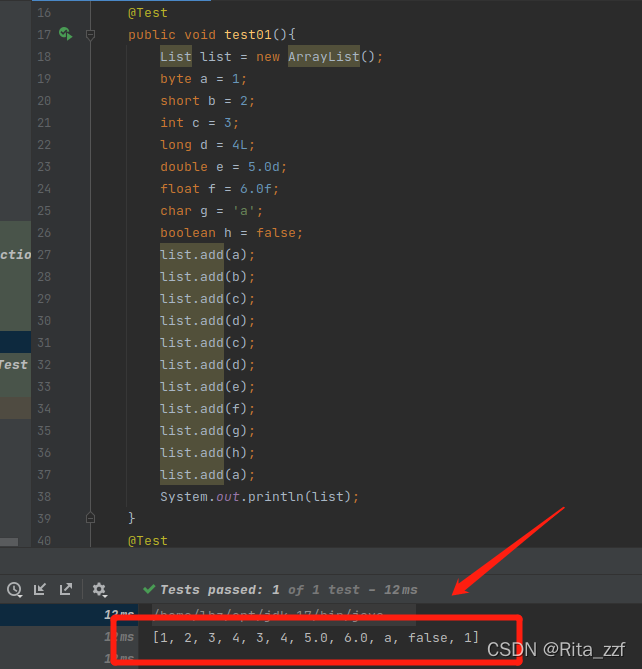Select the 12ms test row in results tree
Screen dimensions: 642x669
(x=69, y=614)
